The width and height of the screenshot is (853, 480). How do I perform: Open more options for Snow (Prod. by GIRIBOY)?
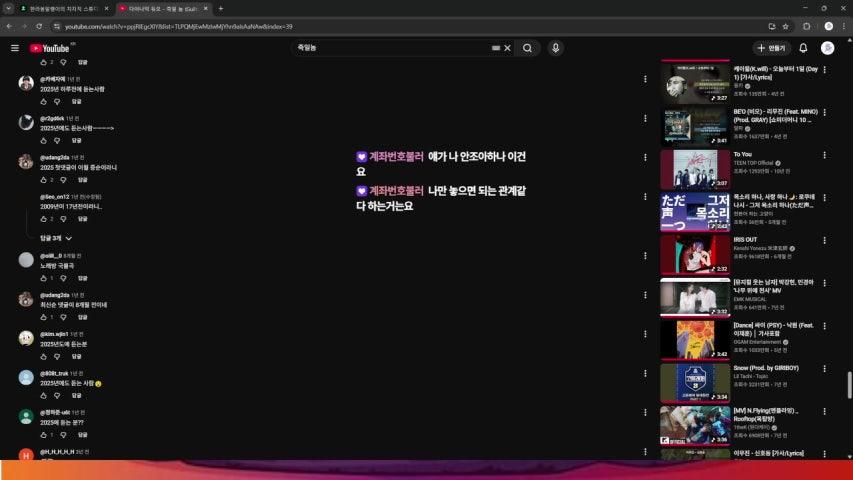[825, 368]
